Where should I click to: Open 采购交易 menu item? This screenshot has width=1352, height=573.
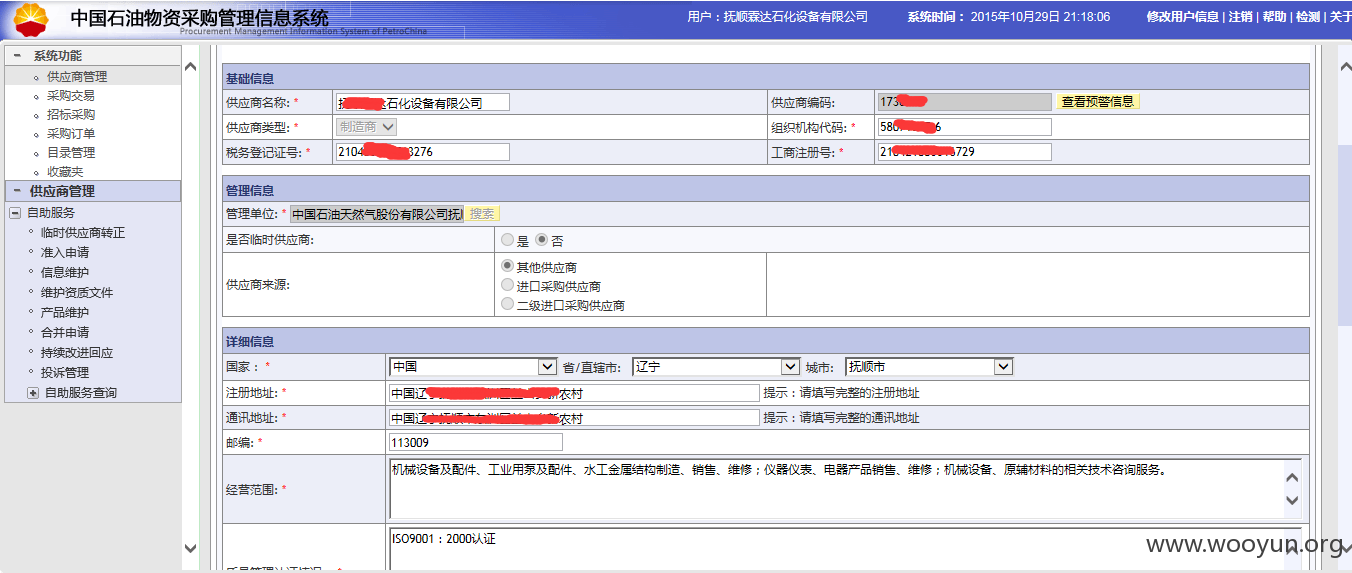[71, 95]
